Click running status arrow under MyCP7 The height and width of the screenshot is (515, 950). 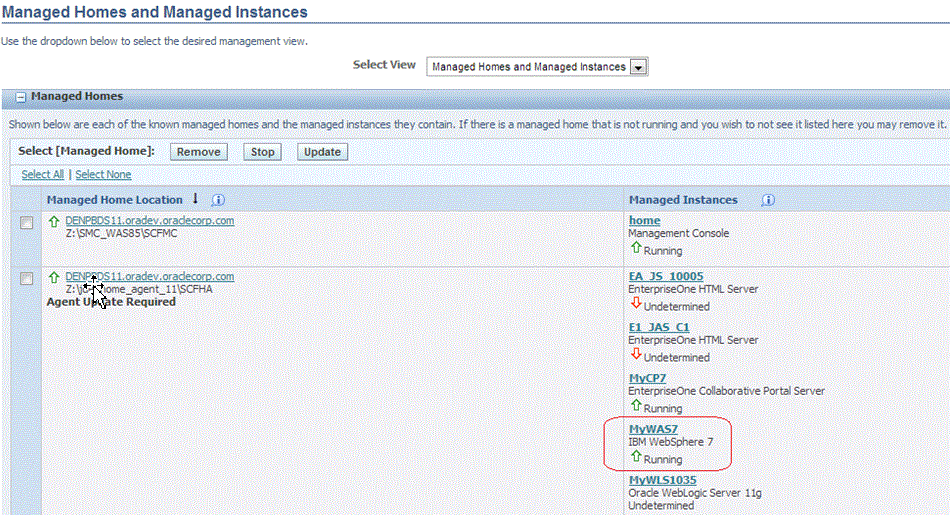click(636, 405)
